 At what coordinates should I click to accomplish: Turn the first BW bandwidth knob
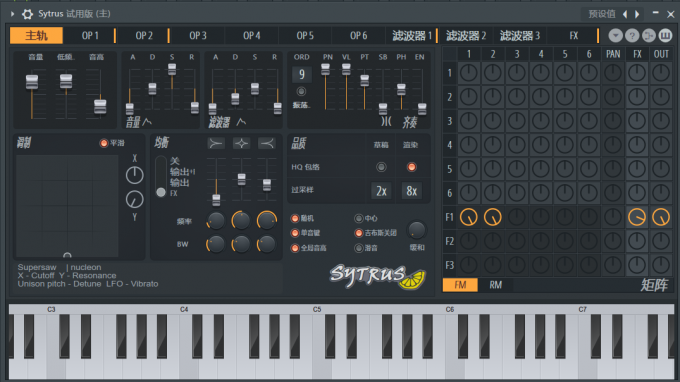[x=216, y=244]
